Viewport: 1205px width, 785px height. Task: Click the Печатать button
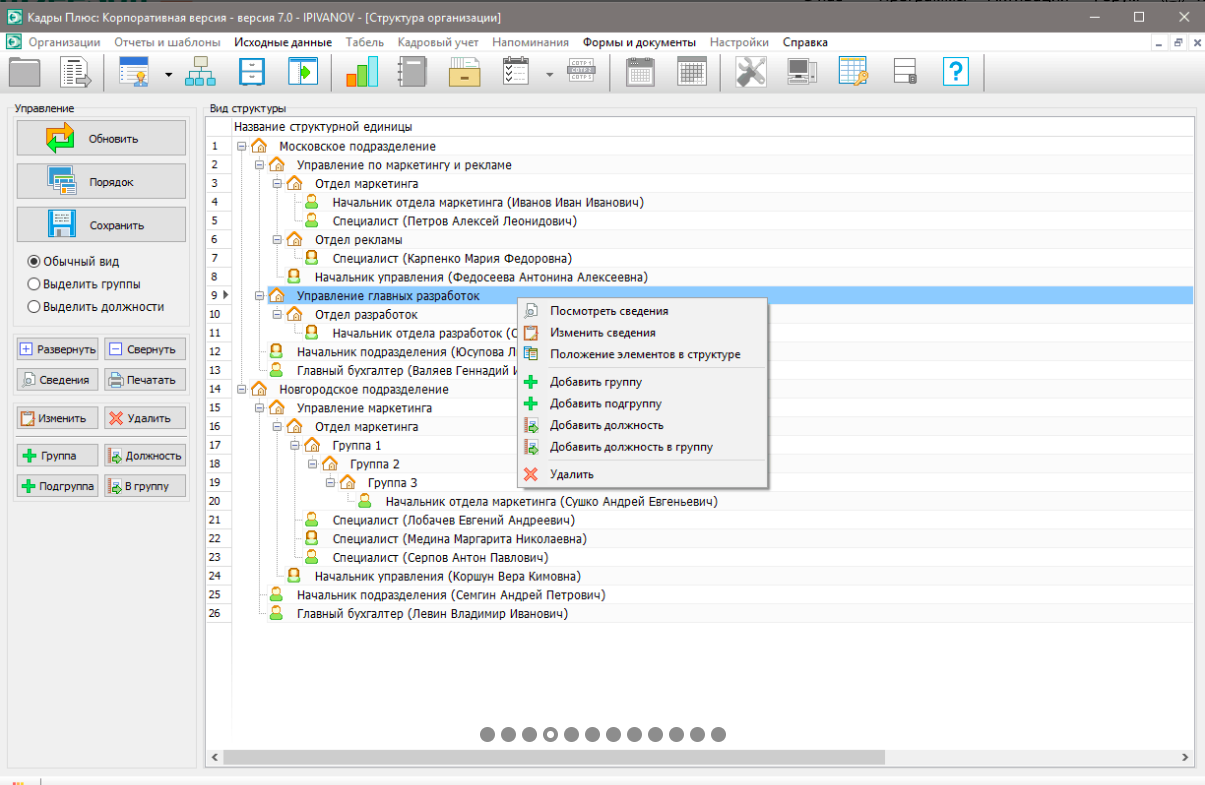tap(145, 380)
